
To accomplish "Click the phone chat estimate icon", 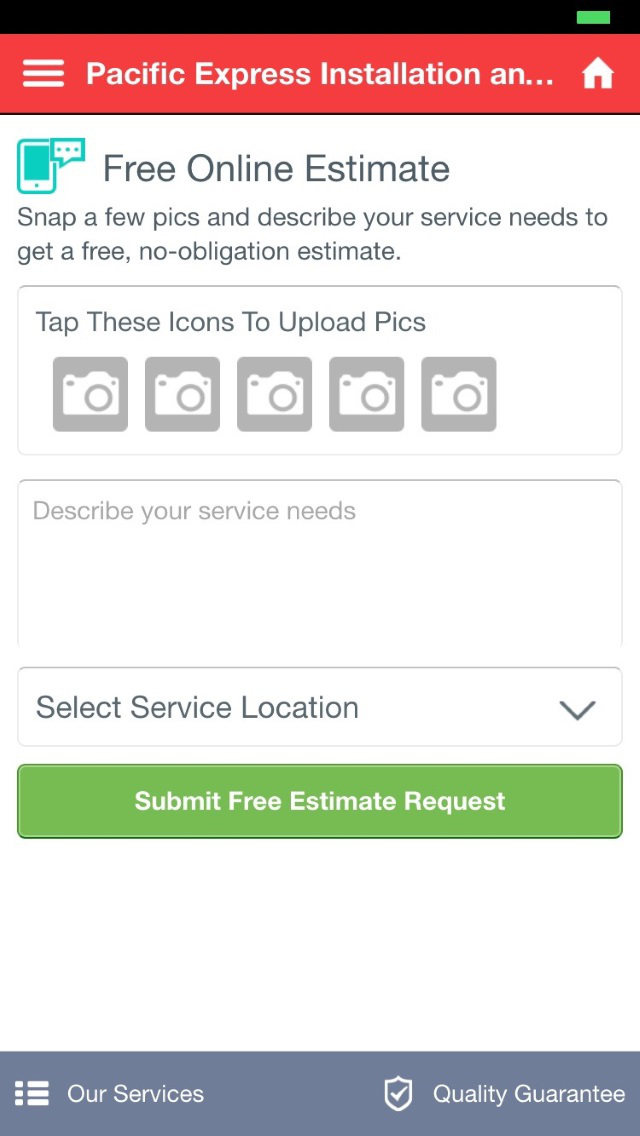I will (x=50, y=166).
